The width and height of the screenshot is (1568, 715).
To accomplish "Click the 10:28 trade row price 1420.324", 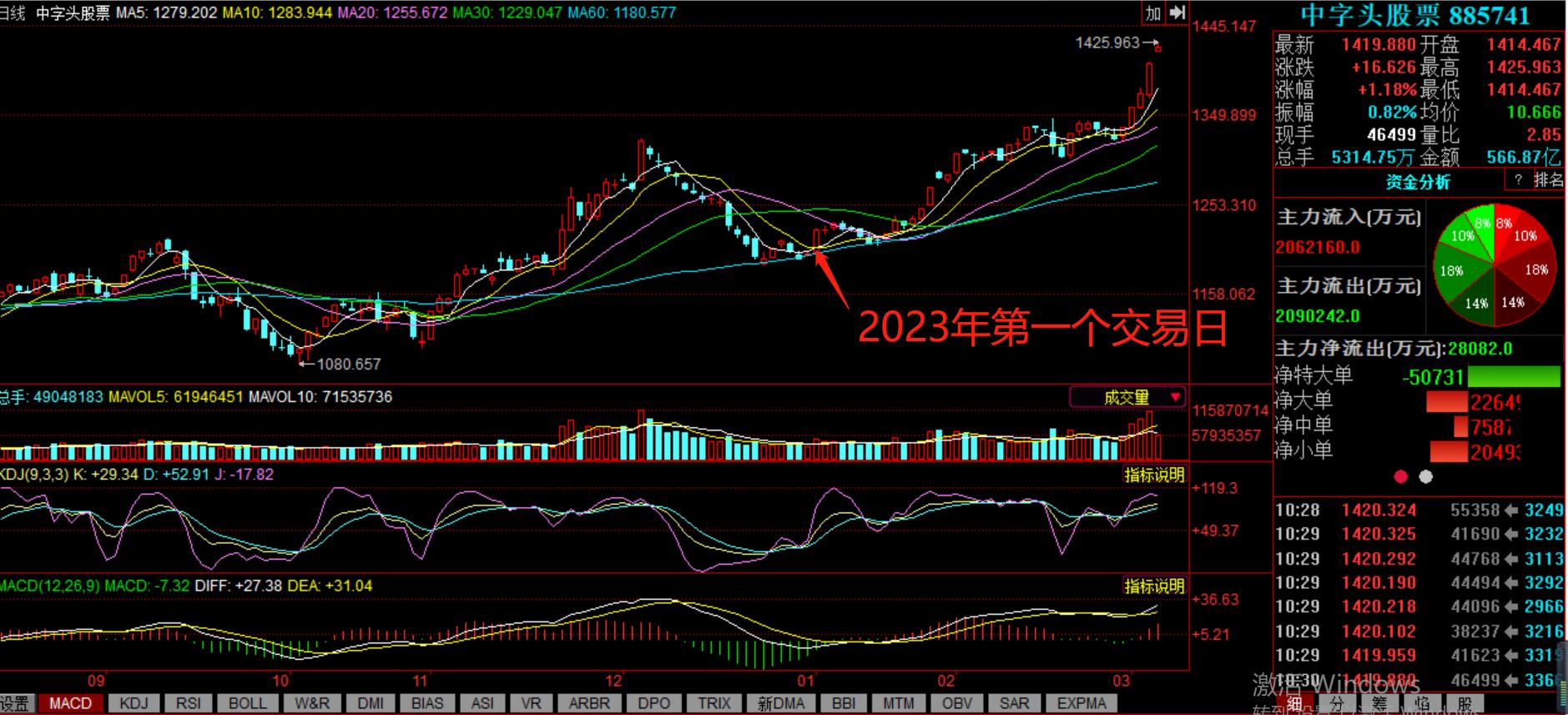I will [1379, 510].
